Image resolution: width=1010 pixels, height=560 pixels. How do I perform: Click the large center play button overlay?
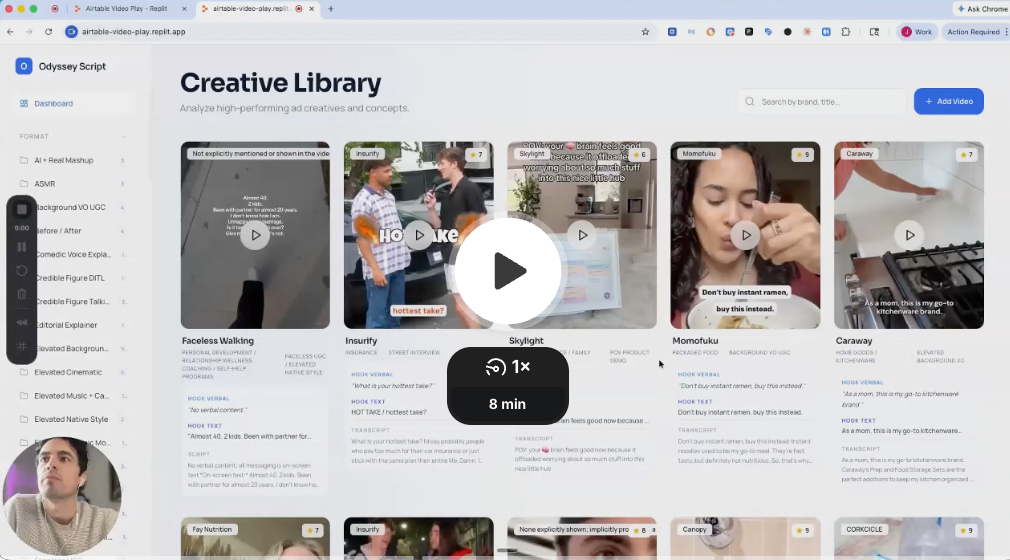pos(508,271)
